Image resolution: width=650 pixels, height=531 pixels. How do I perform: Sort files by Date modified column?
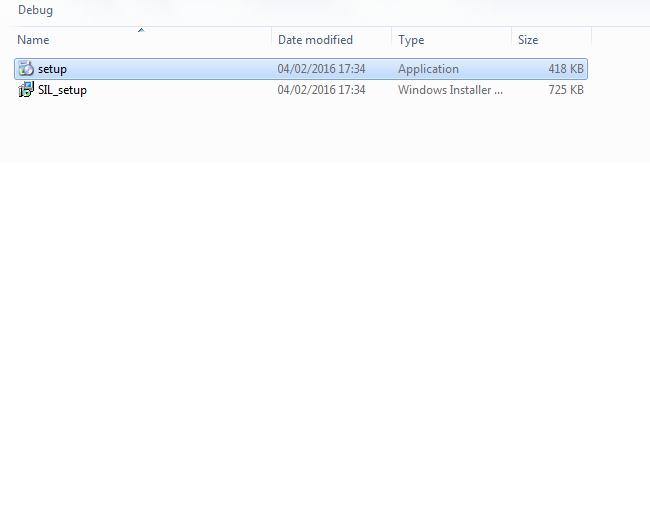(x=315, y=40)
